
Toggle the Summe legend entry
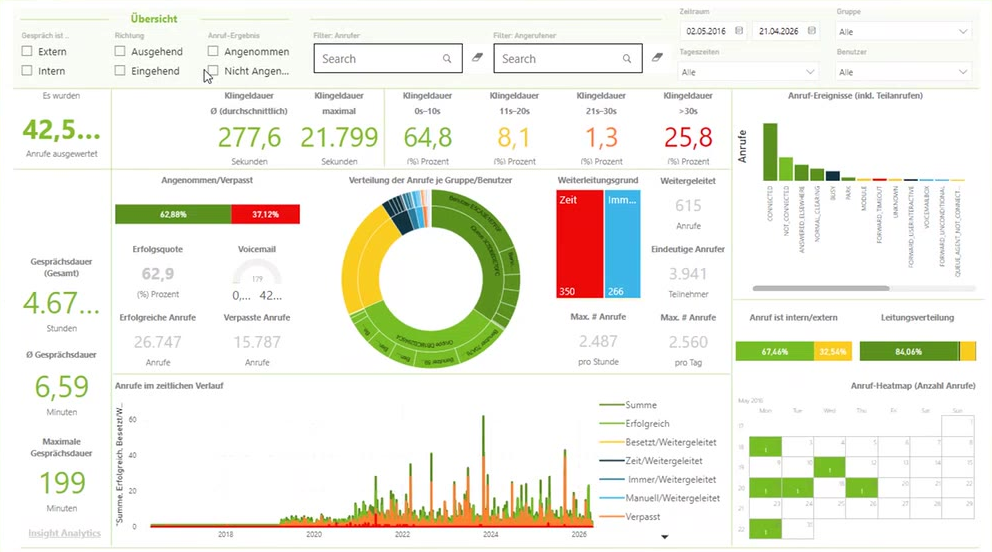[x=628, y=405]
